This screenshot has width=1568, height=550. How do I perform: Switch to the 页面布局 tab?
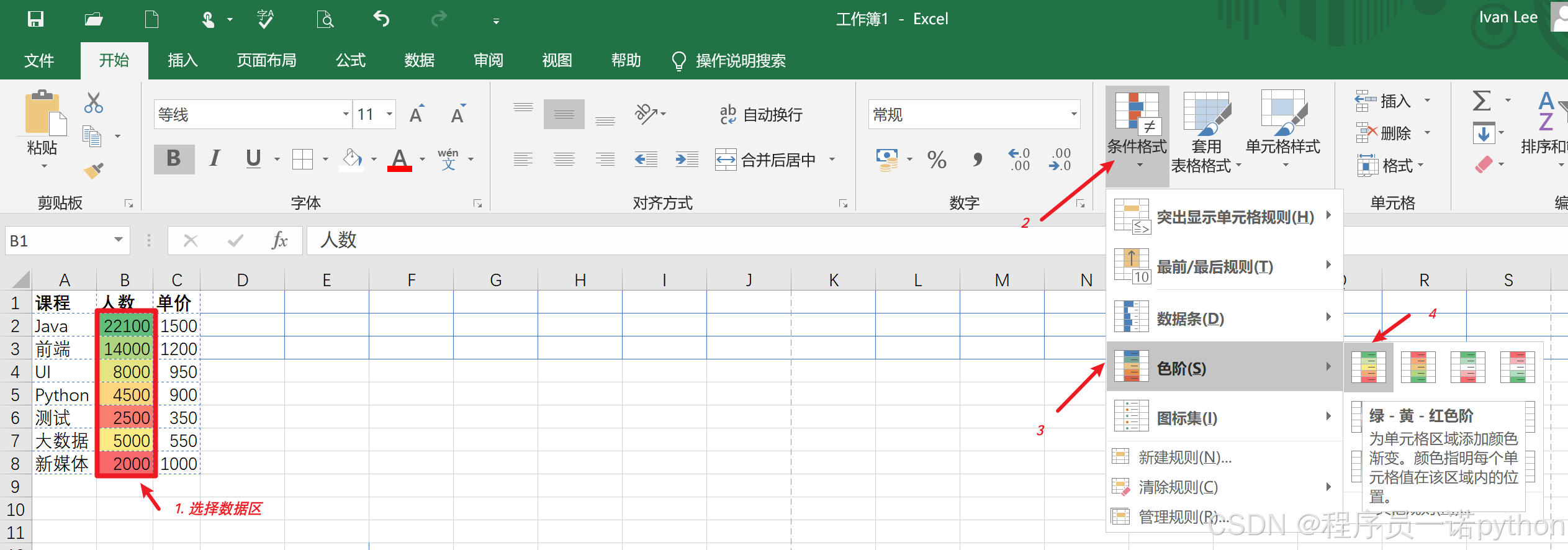tap(266, 60)
